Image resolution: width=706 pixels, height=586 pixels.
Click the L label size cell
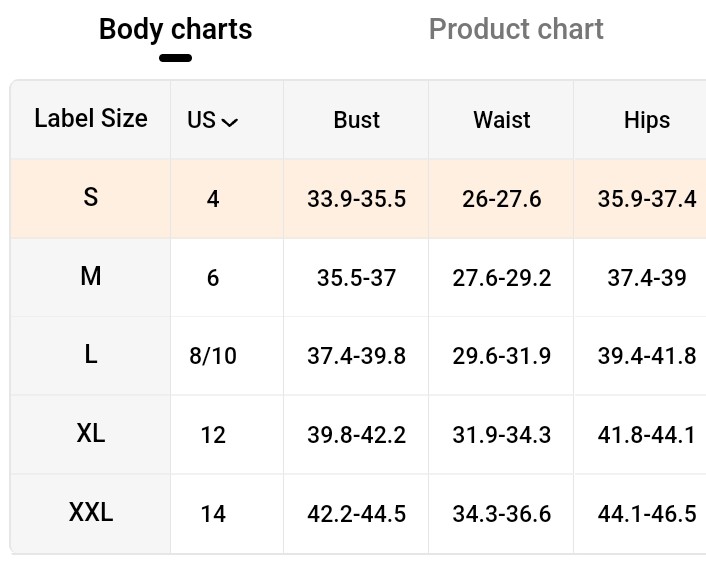pyautogui.click(x=91, y=355)
